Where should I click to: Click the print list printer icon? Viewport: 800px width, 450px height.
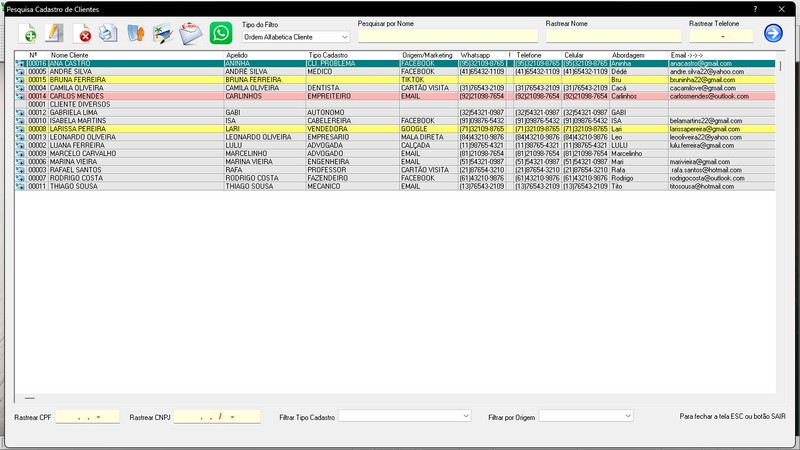pos(108,33)
